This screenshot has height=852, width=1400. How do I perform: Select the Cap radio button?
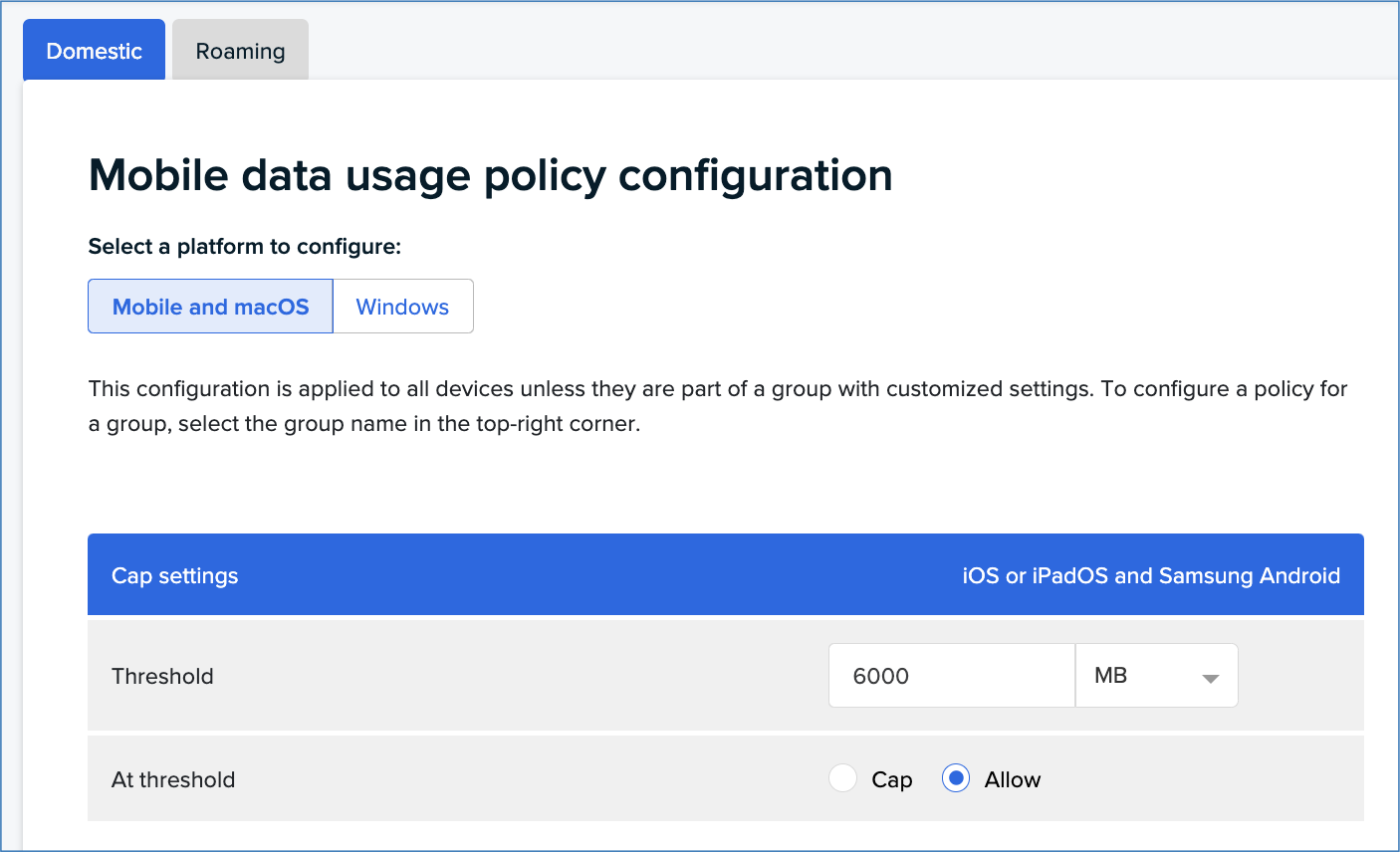[x=842, y=779]
